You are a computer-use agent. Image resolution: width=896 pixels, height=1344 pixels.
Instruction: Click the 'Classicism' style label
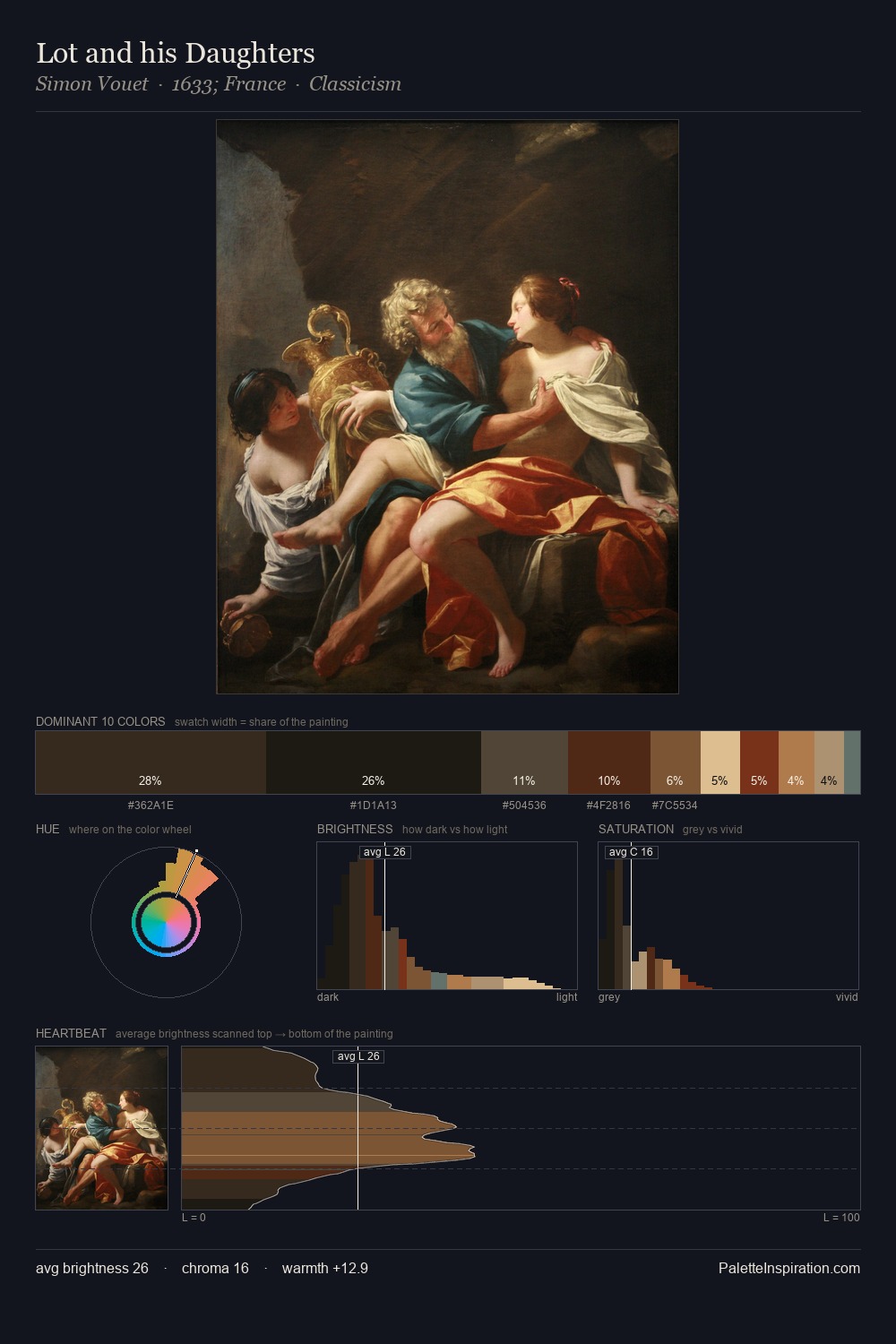pyautogui.click(x=355, y=84)
